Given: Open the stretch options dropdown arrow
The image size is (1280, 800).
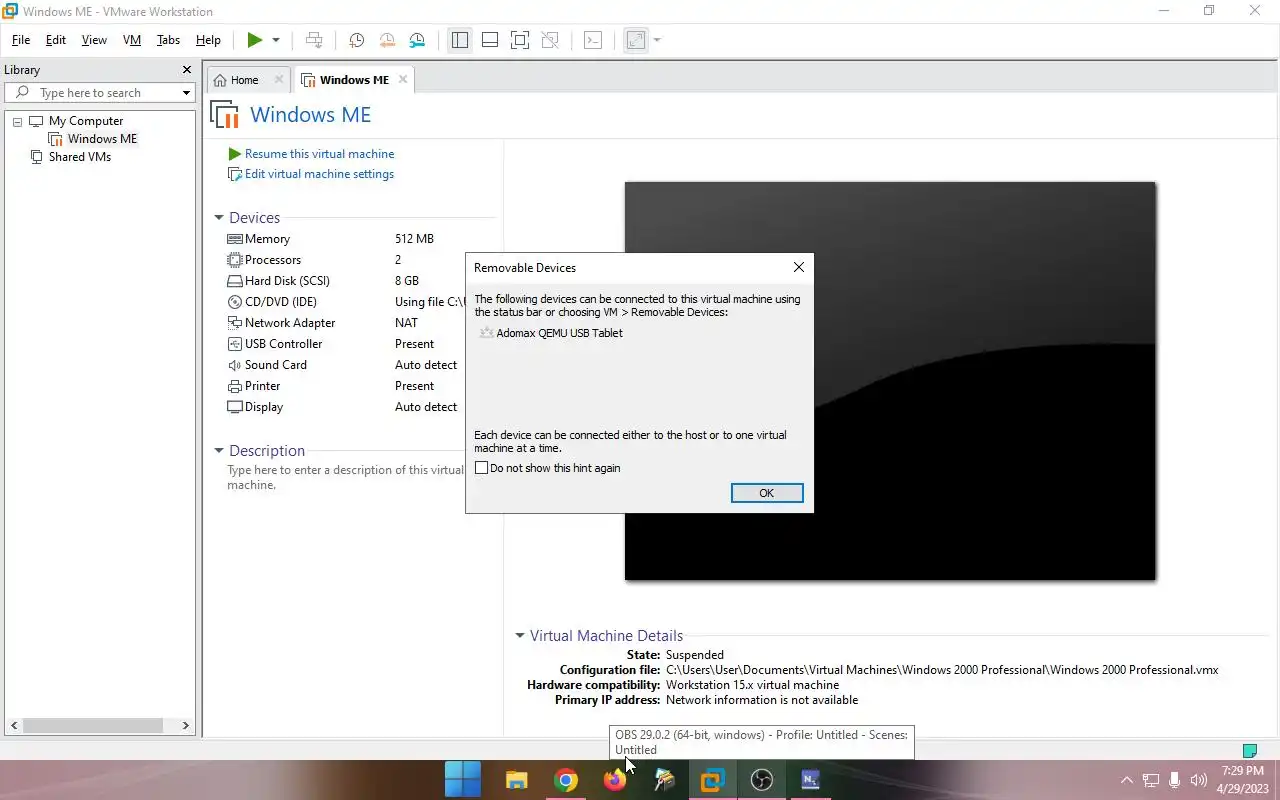Looking at the screenshot, I should [x=657, y=40].
